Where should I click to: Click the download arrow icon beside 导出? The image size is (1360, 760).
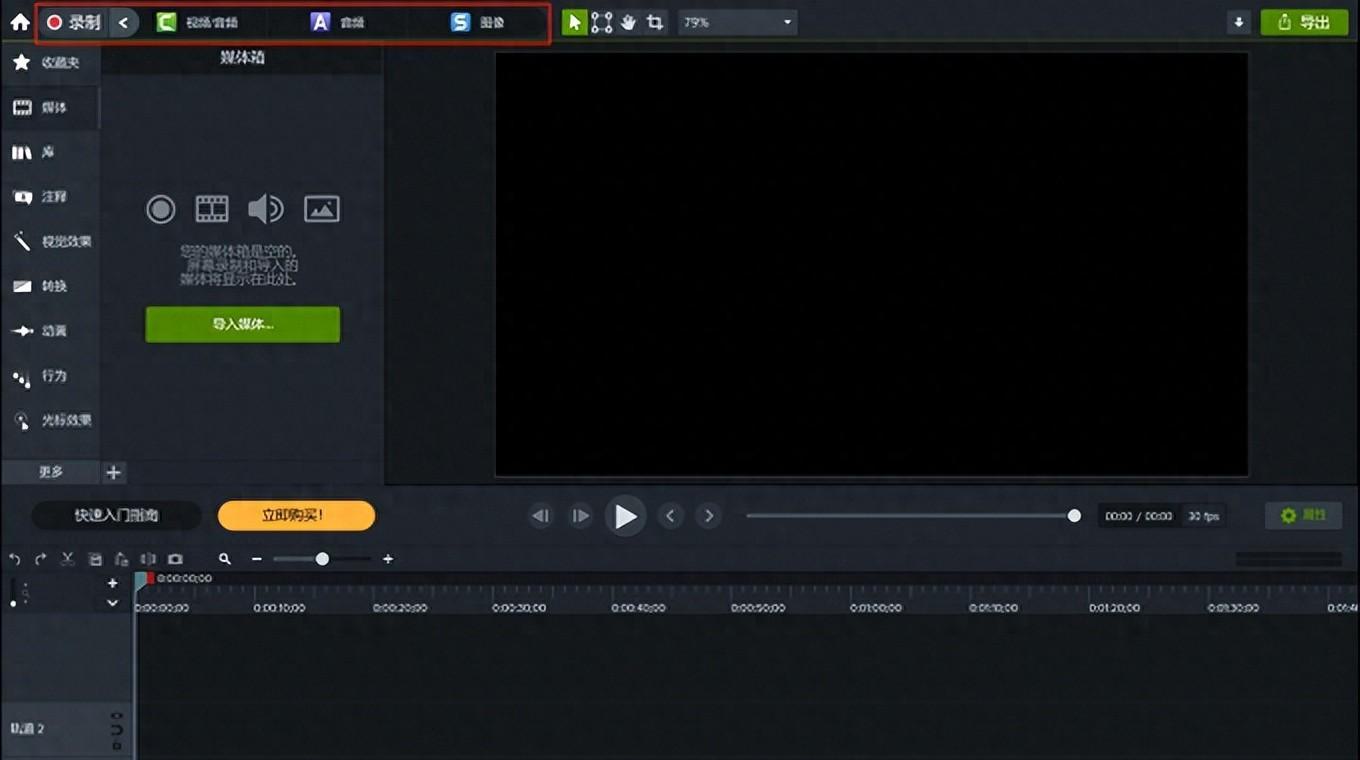coord(1239,22)
